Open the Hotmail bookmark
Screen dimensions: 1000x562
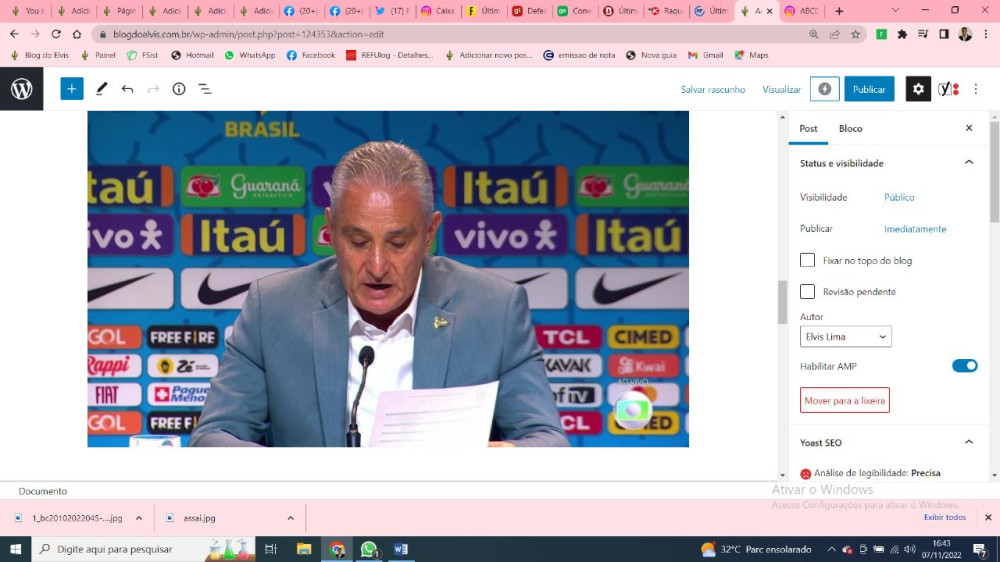pyautogui.click(x=193, y=55)
